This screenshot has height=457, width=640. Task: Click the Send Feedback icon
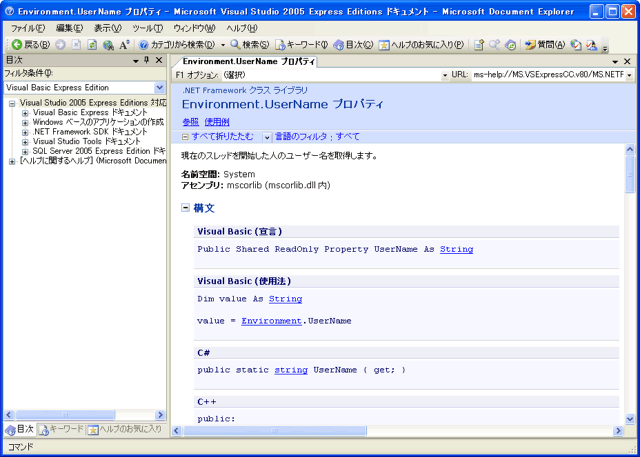coord(591,44)
